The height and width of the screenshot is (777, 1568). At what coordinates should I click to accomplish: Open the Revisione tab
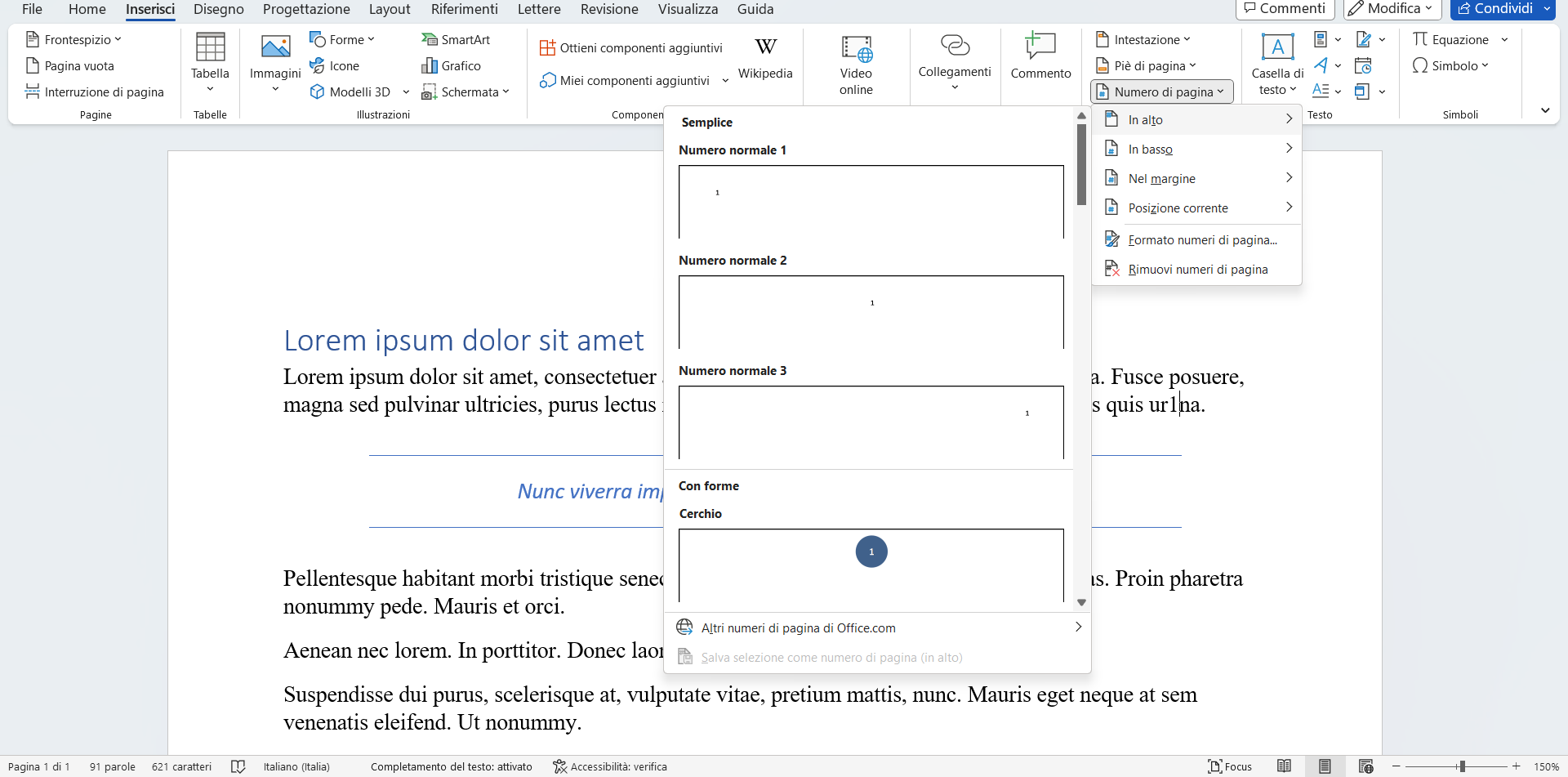(609, 9)
